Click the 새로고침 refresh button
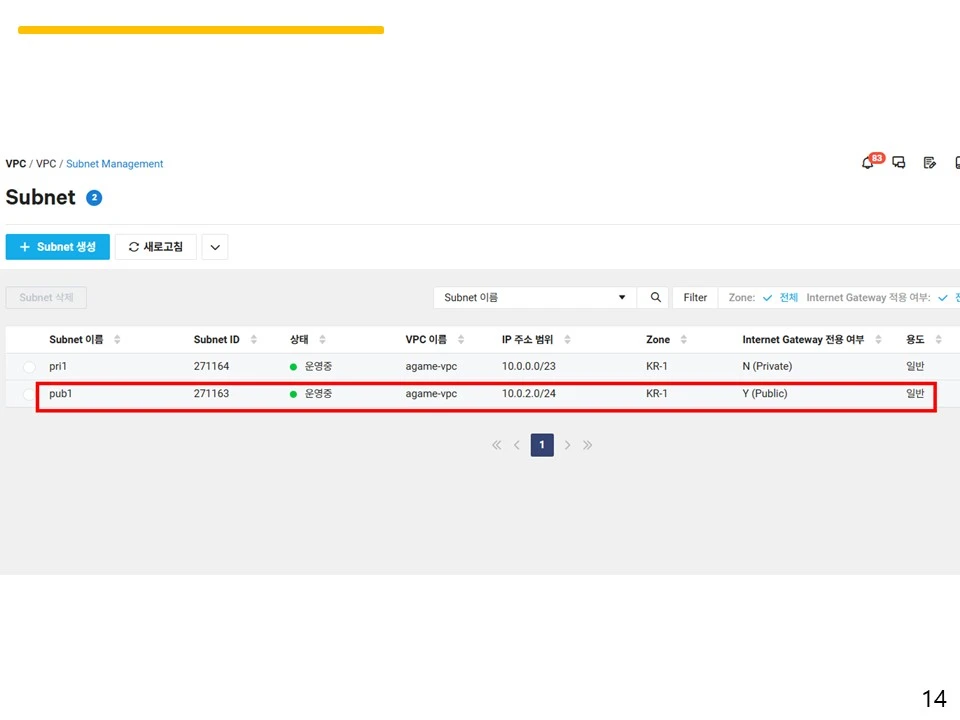The width and height of the screenshot is (960, 720). [156, 247]
